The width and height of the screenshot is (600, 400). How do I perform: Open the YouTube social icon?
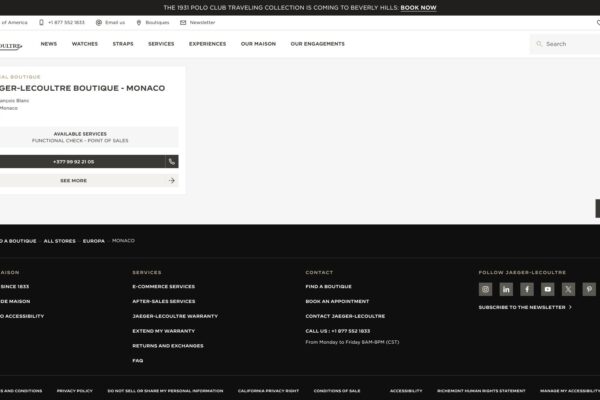(548, 289)
